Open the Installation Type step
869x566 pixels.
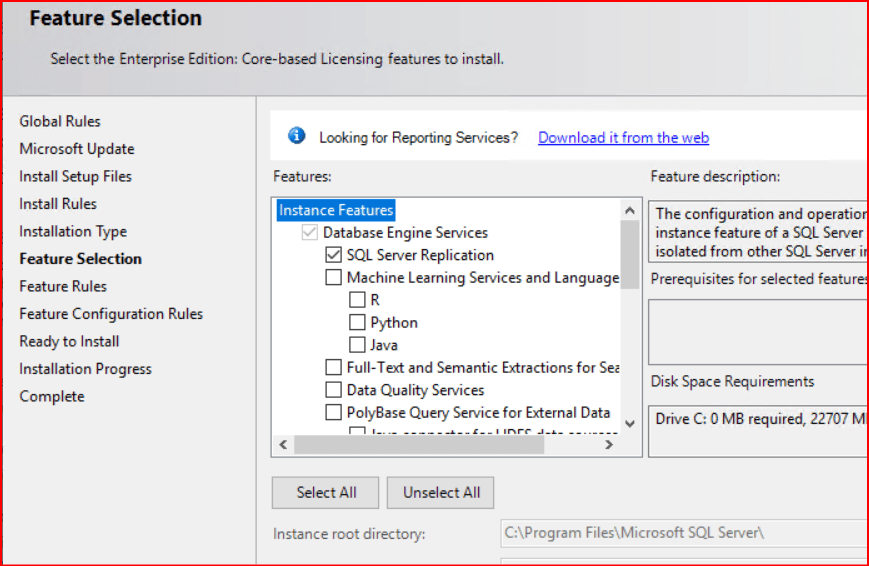(x=73, y=231)
